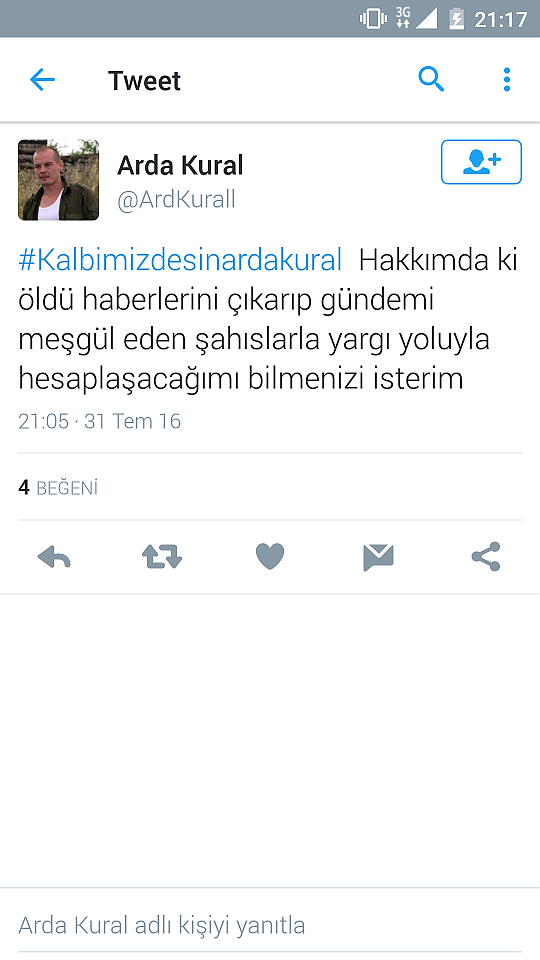The image size is (540, 960).
Task: Focus the 'Arda Kural adlı kişiyi yanıtla' reply field
Action: (x=270, y=924)
